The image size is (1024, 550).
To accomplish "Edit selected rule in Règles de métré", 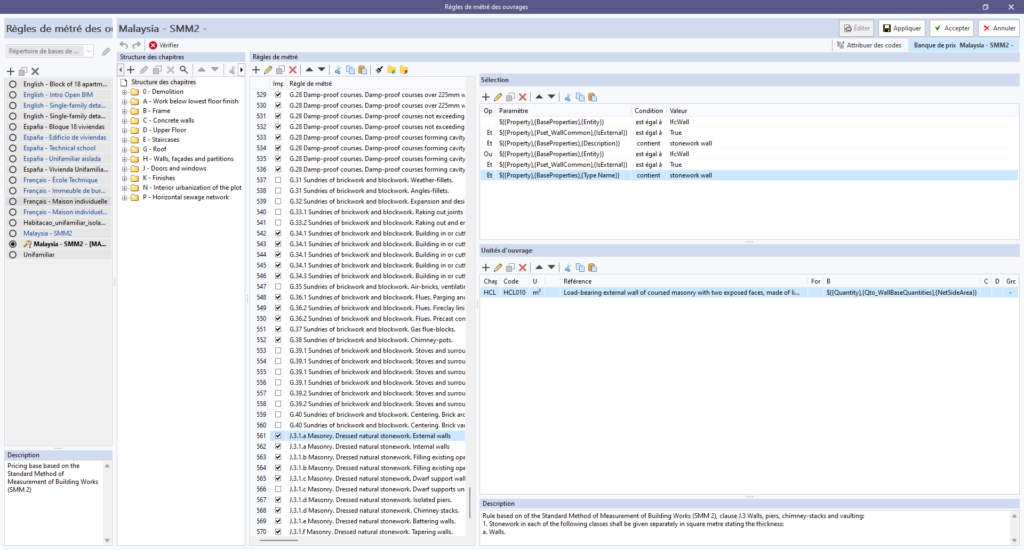I will coord(268,70).
